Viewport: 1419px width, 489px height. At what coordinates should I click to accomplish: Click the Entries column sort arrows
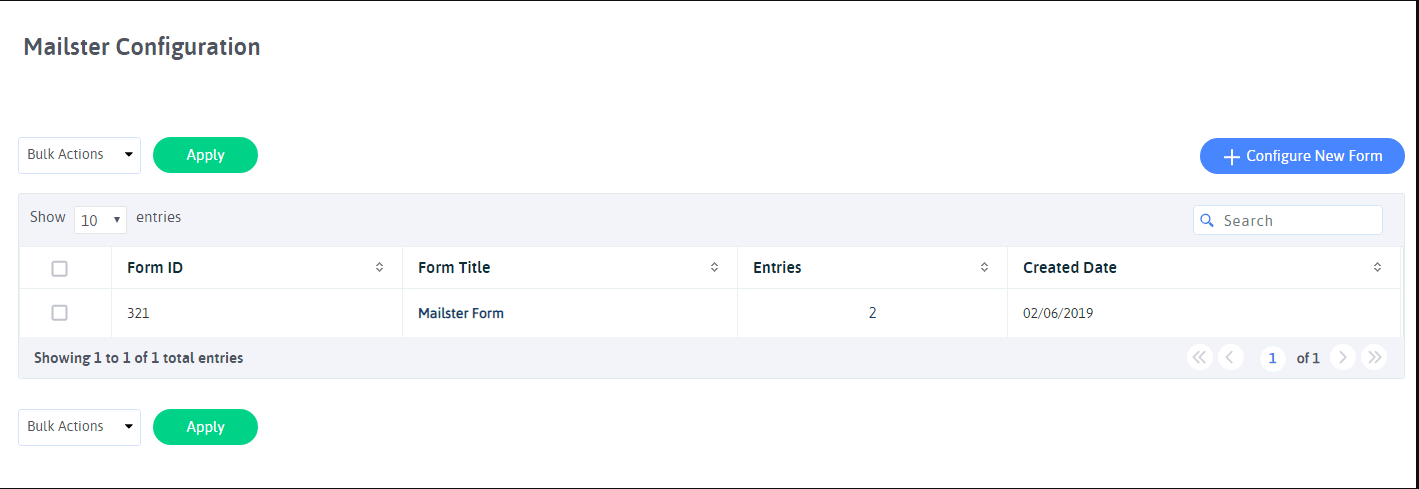point(984,267)
